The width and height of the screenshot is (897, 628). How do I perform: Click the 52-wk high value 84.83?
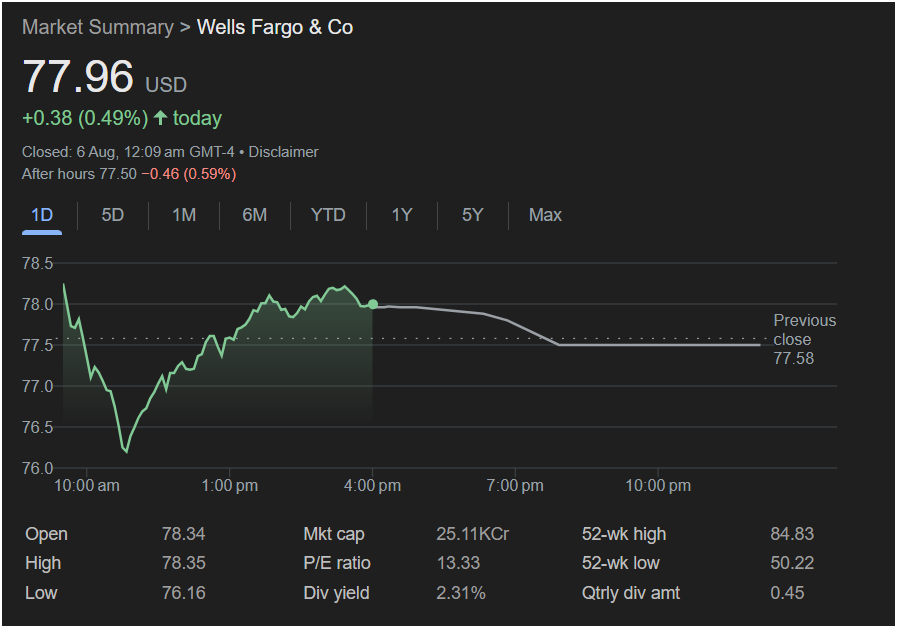point(786,534)
